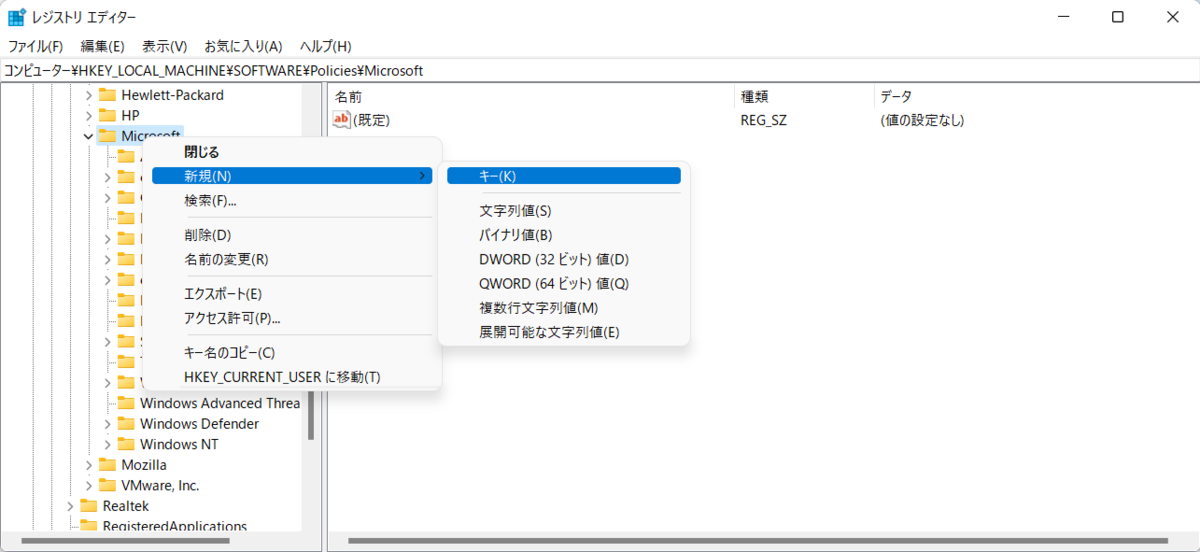Create new QWORD (64 ビット) 値(Q)
The height and width of the screenshot is (552, 1200).
click(564, 283)
